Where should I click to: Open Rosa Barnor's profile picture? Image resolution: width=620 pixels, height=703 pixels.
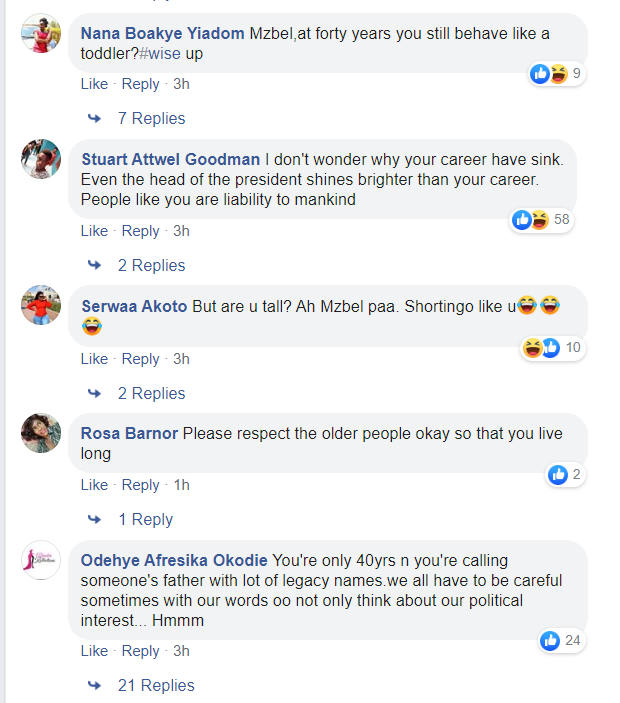(42, 433)
